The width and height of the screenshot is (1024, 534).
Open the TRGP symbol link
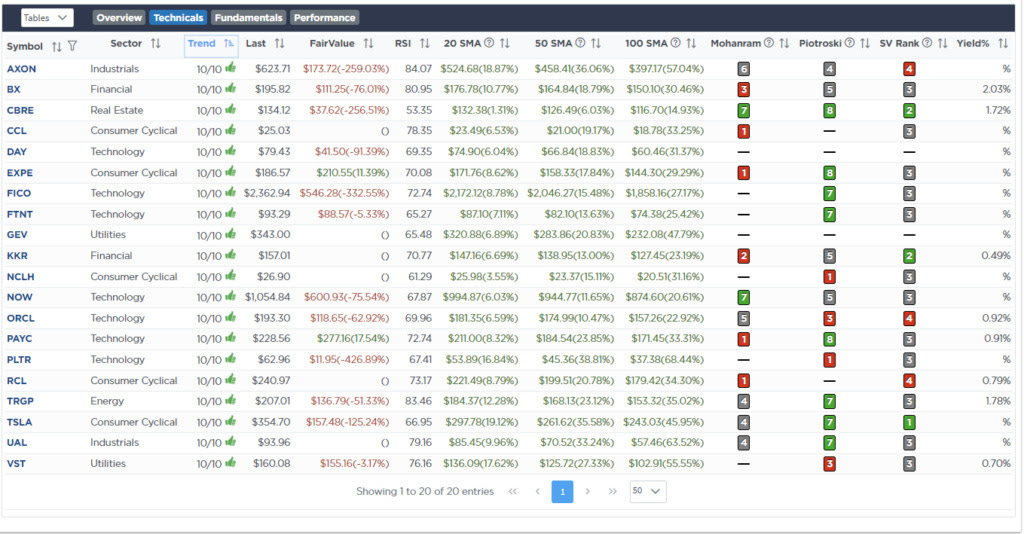tap(20, 401)
